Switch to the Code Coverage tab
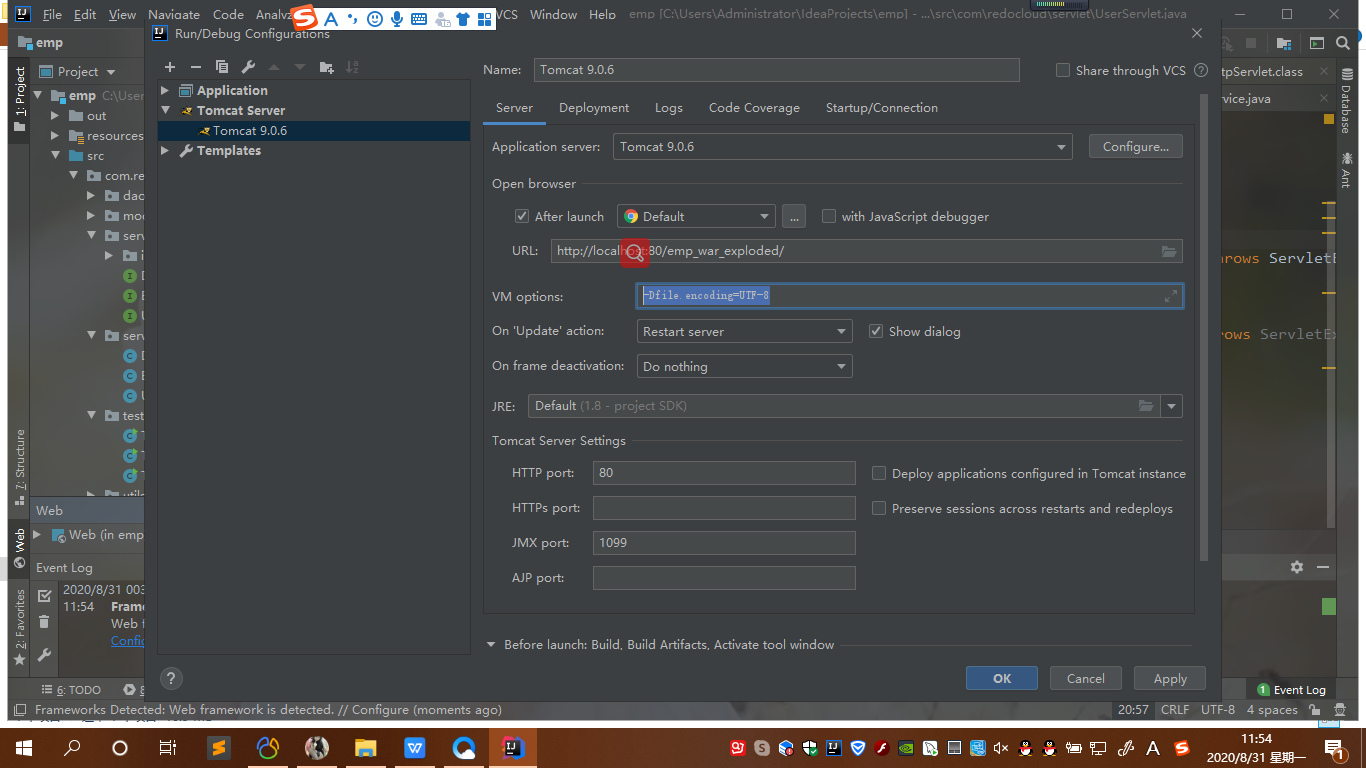This screenshot has height=768, width=1366. (754, 108)
